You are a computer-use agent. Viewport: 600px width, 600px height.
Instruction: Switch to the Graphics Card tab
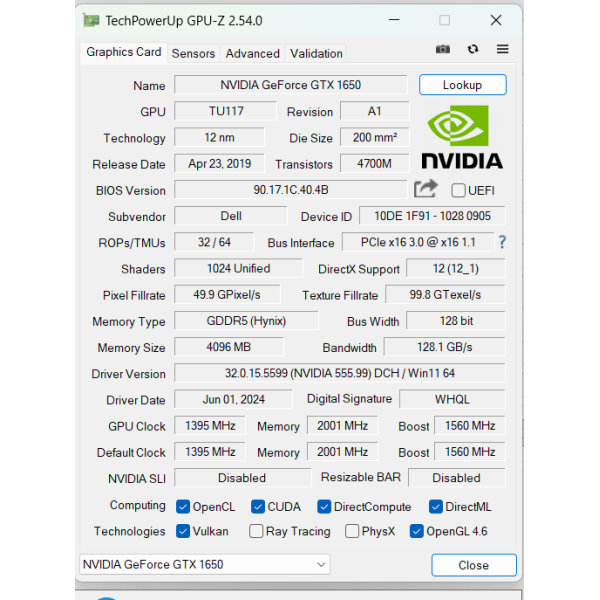click(x=124, y=52)
